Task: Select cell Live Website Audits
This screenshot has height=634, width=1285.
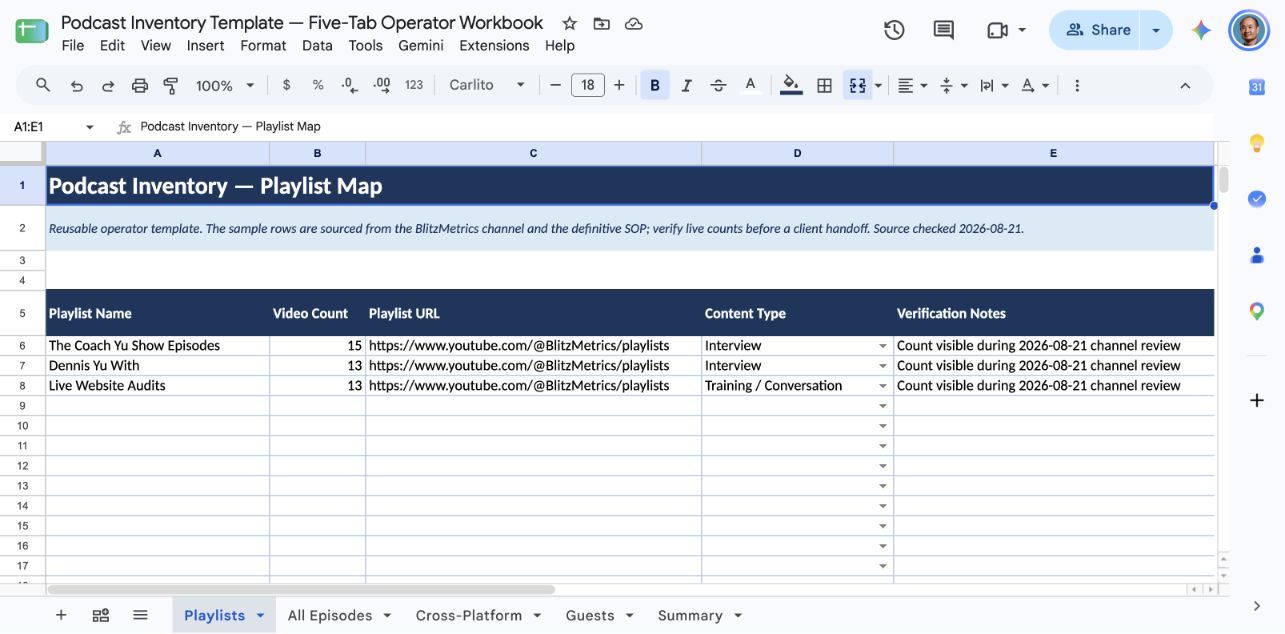Action: pos(157,386)
